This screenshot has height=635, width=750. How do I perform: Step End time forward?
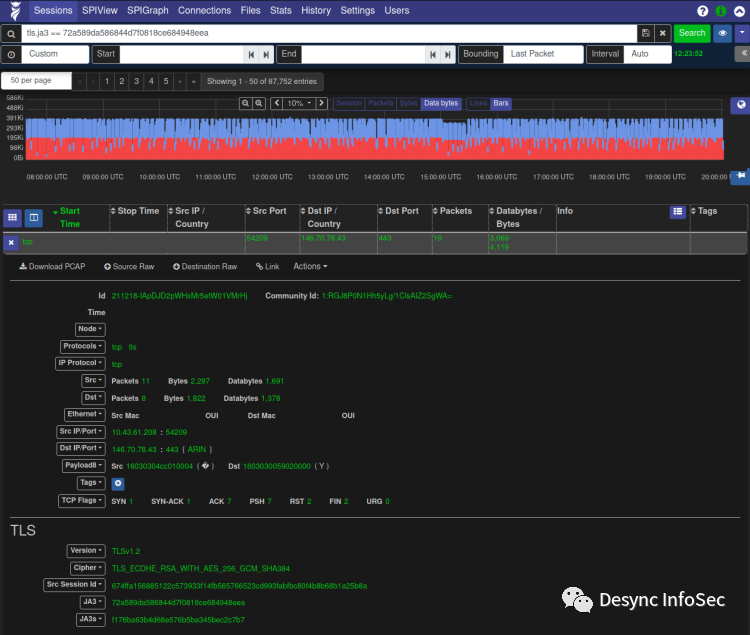click(448, 55)
